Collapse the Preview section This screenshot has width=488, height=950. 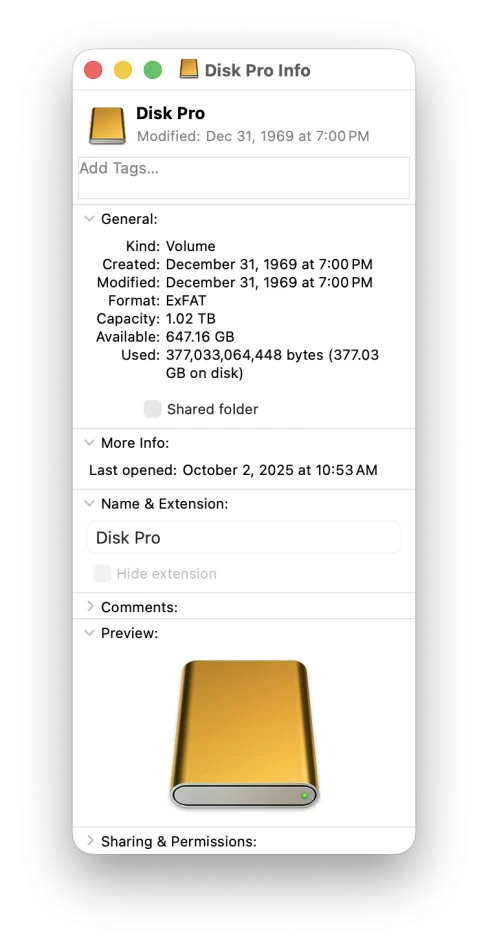click(x=90, y=633)
